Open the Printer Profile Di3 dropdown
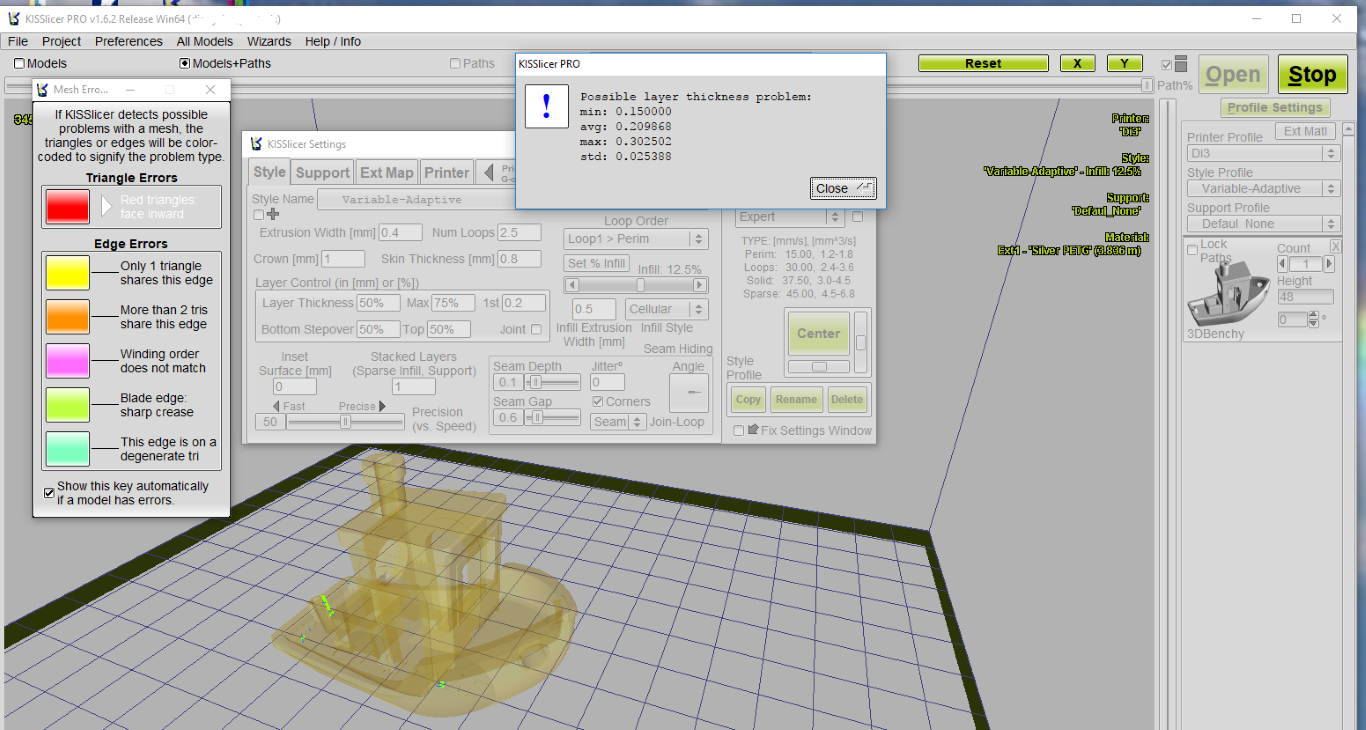The height and width of the screenshot is (730, 1366). click(x=1263, y=154)
